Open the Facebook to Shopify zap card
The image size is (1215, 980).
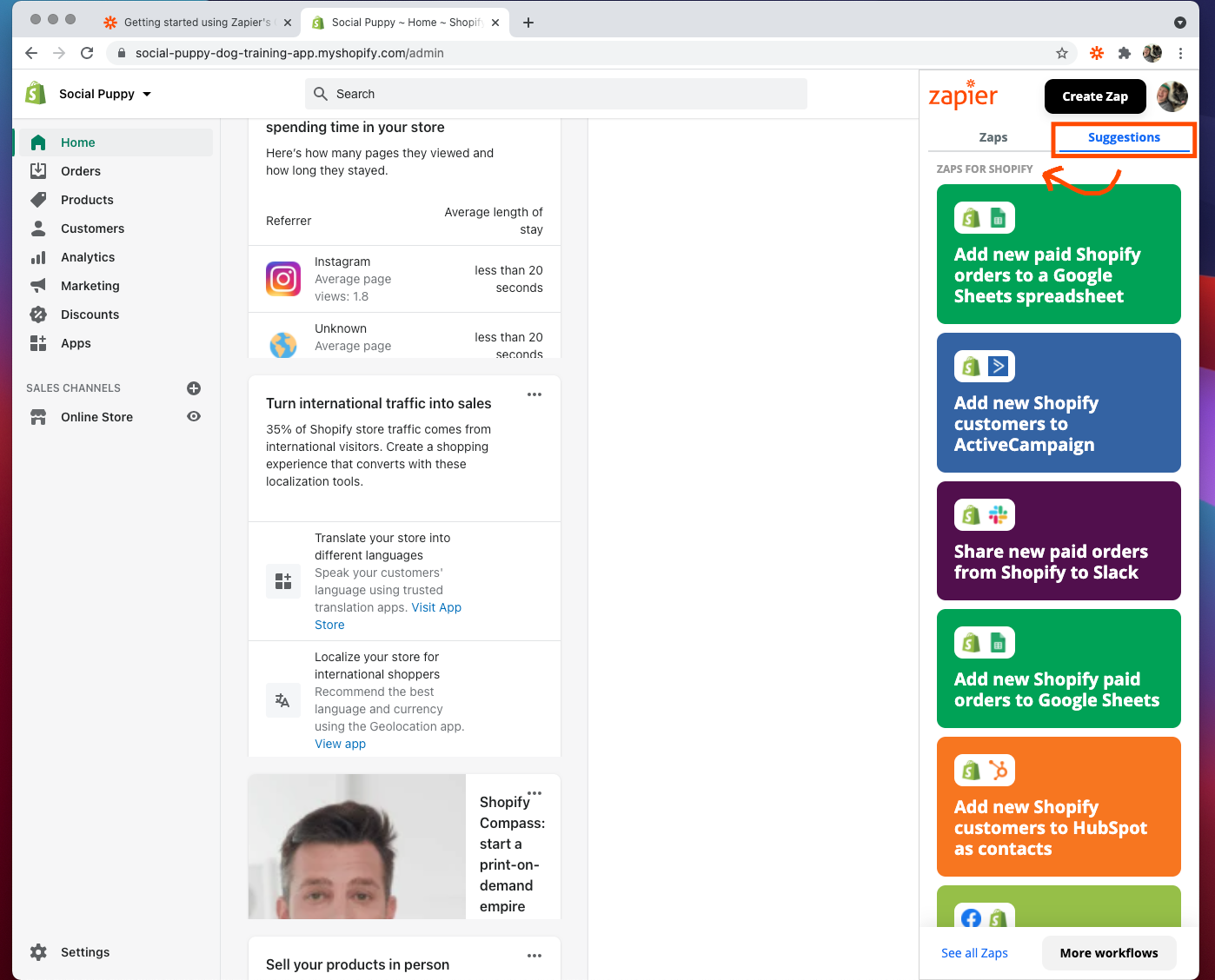pyautogui.click(x=1059, y=905)
